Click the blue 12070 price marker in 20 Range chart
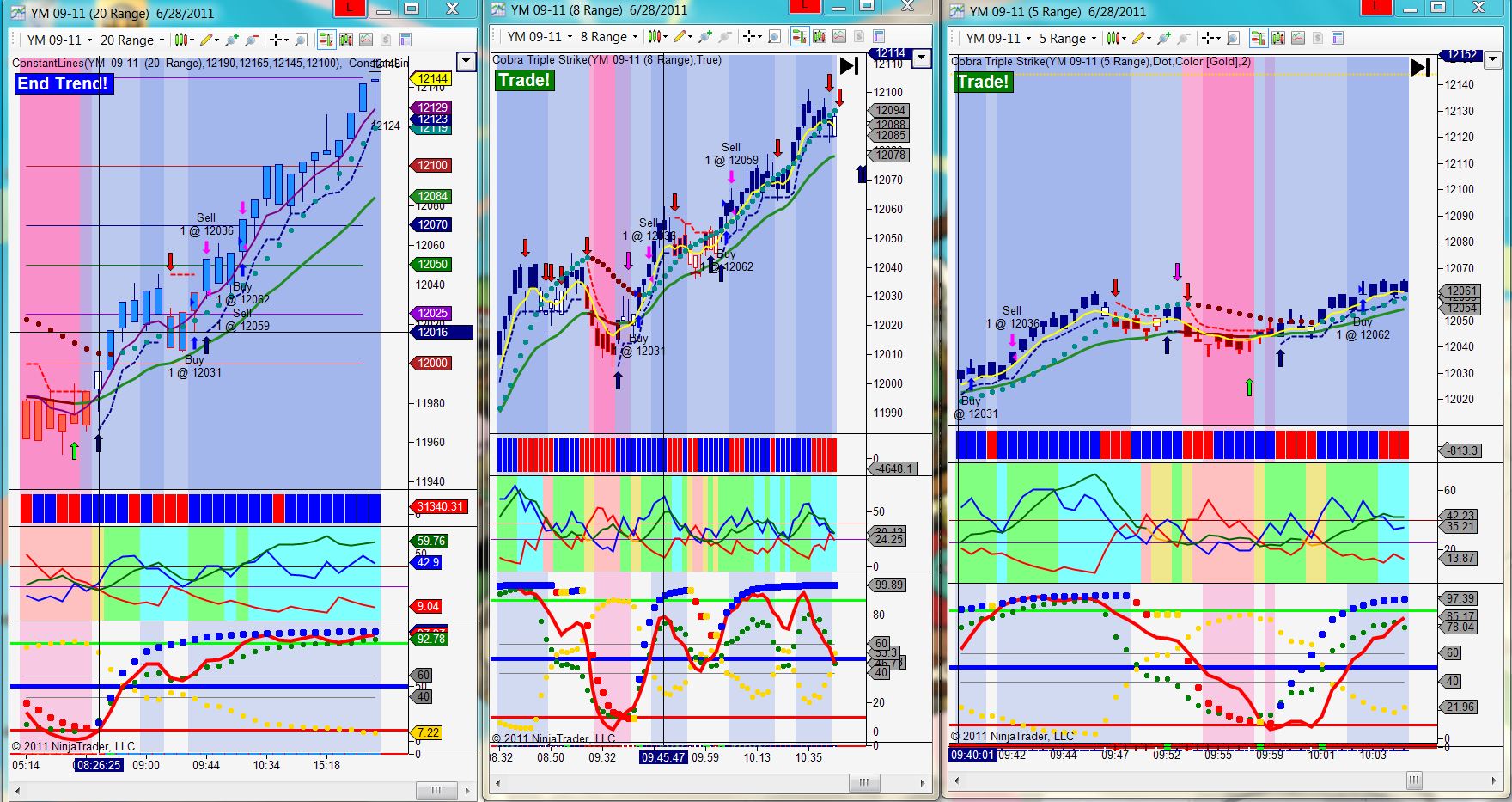The width and height of the screenshot is (1512, 802). (432, 224)
